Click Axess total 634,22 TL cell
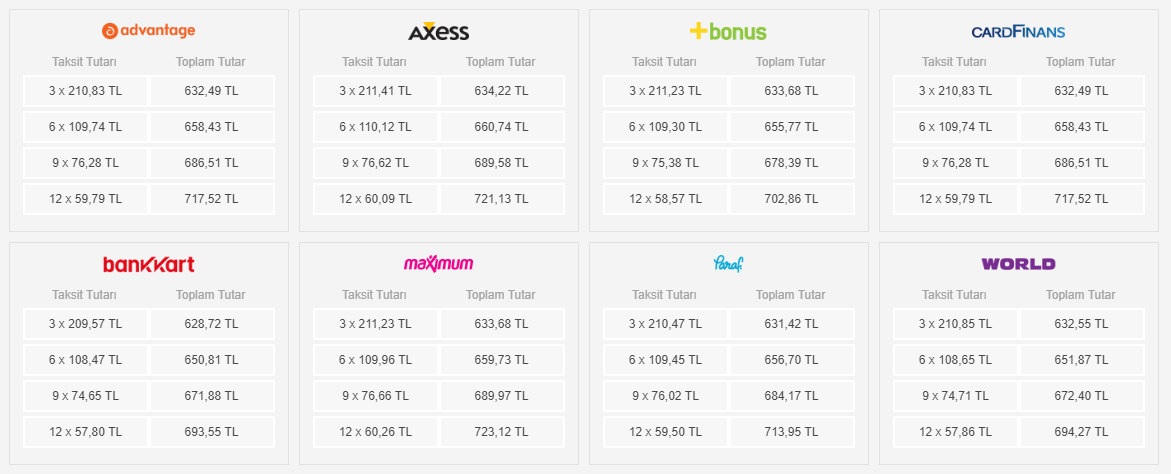This screenshot has width=1171, height=474. point(501,91)
